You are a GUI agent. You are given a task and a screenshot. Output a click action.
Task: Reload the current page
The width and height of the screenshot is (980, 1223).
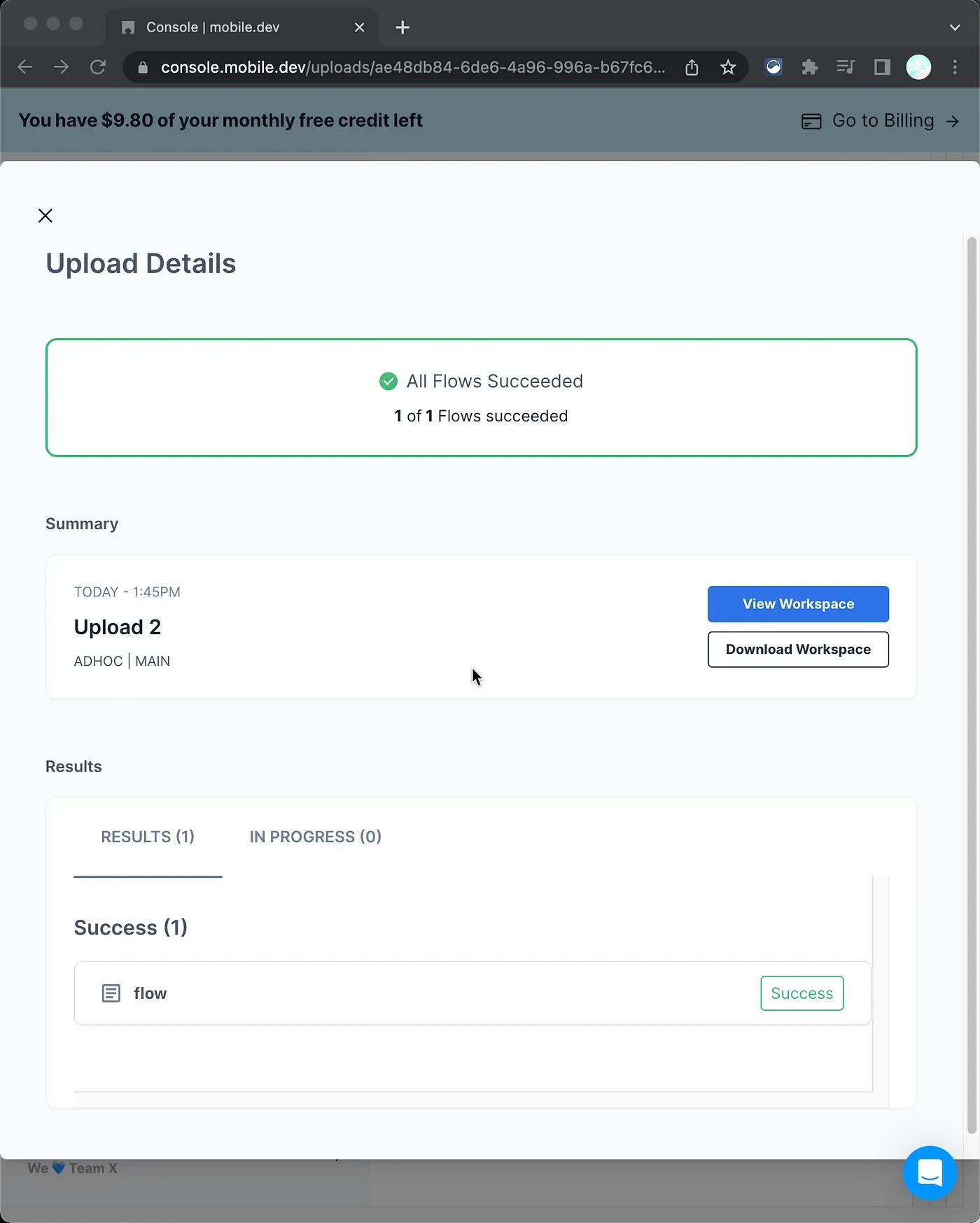point(98,67)
